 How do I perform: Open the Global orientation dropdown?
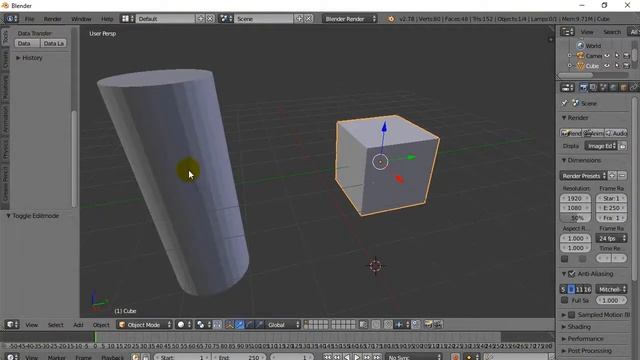[284, 324]
